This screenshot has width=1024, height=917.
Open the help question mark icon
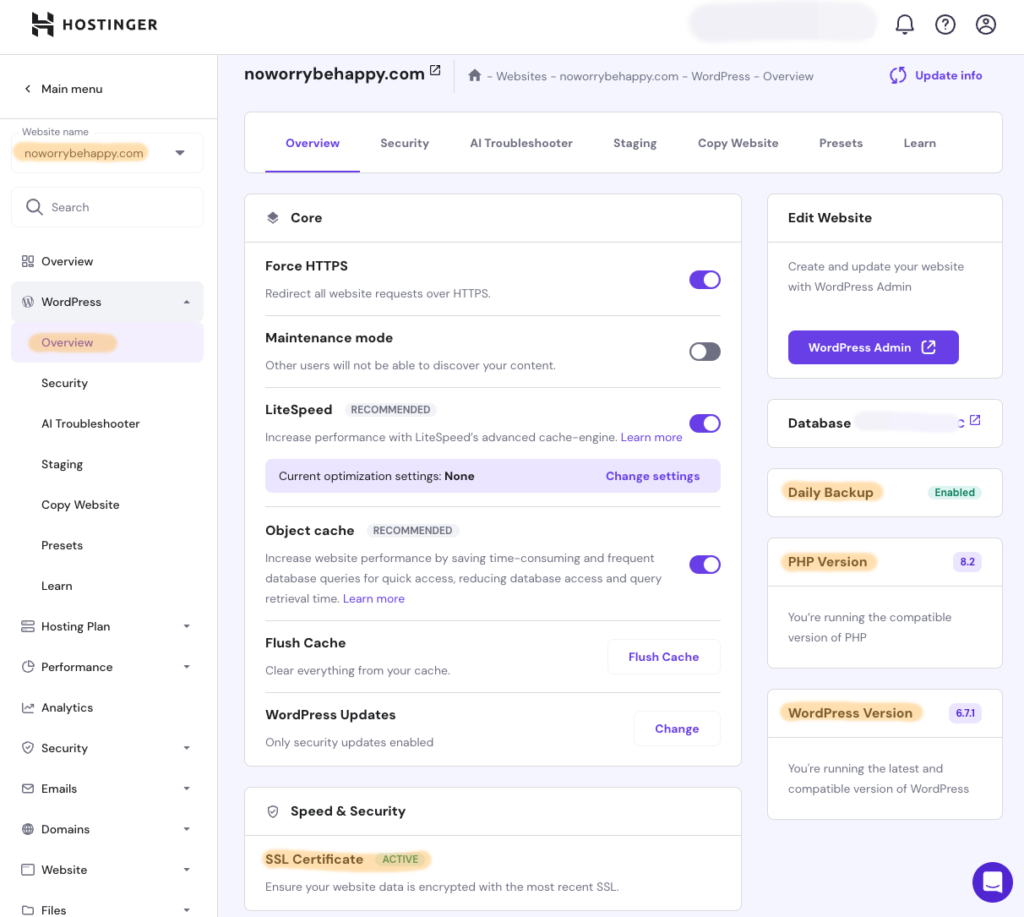[945, 25]
